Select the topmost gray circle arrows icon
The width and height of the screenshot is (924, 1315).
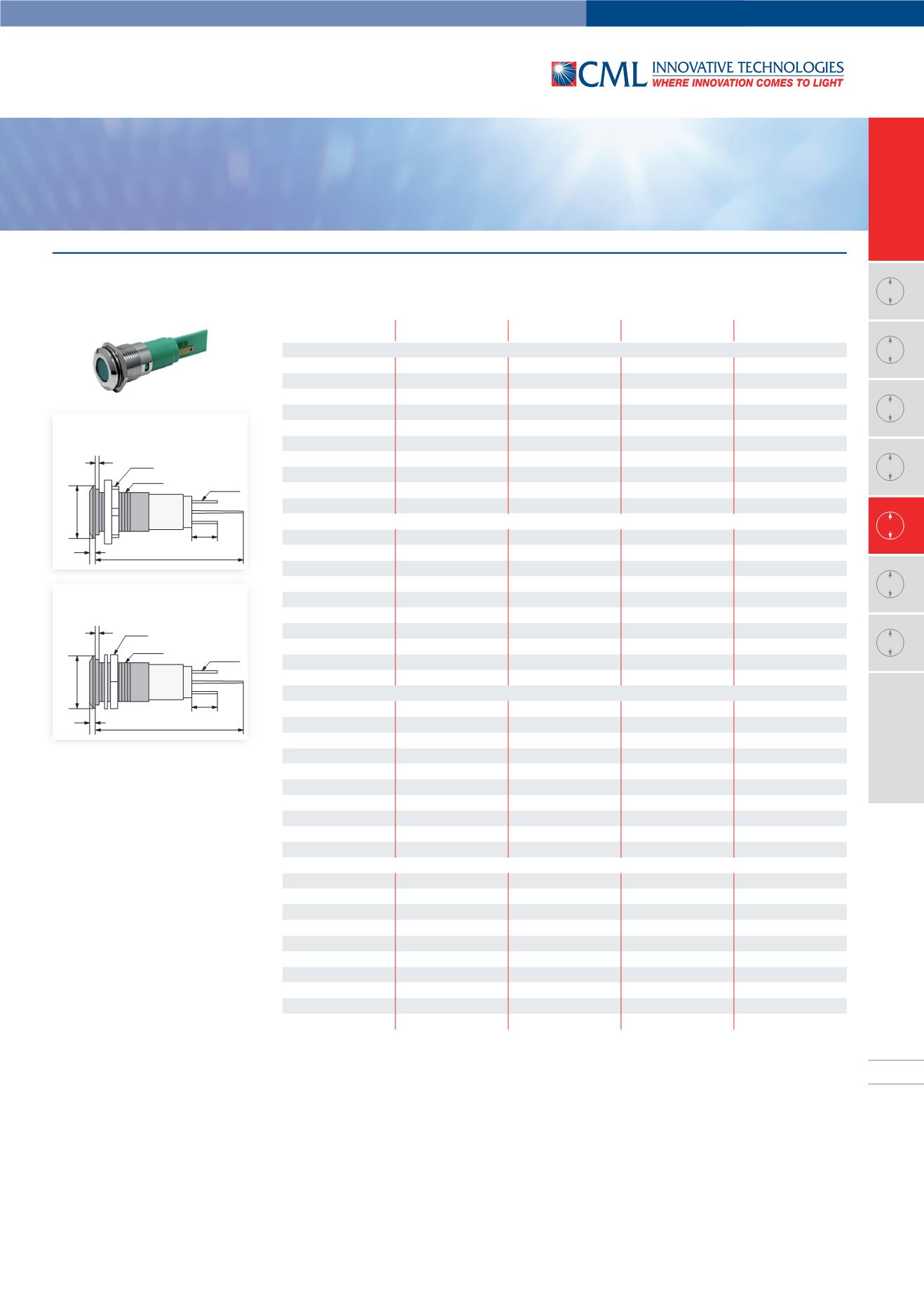[889, 291]
